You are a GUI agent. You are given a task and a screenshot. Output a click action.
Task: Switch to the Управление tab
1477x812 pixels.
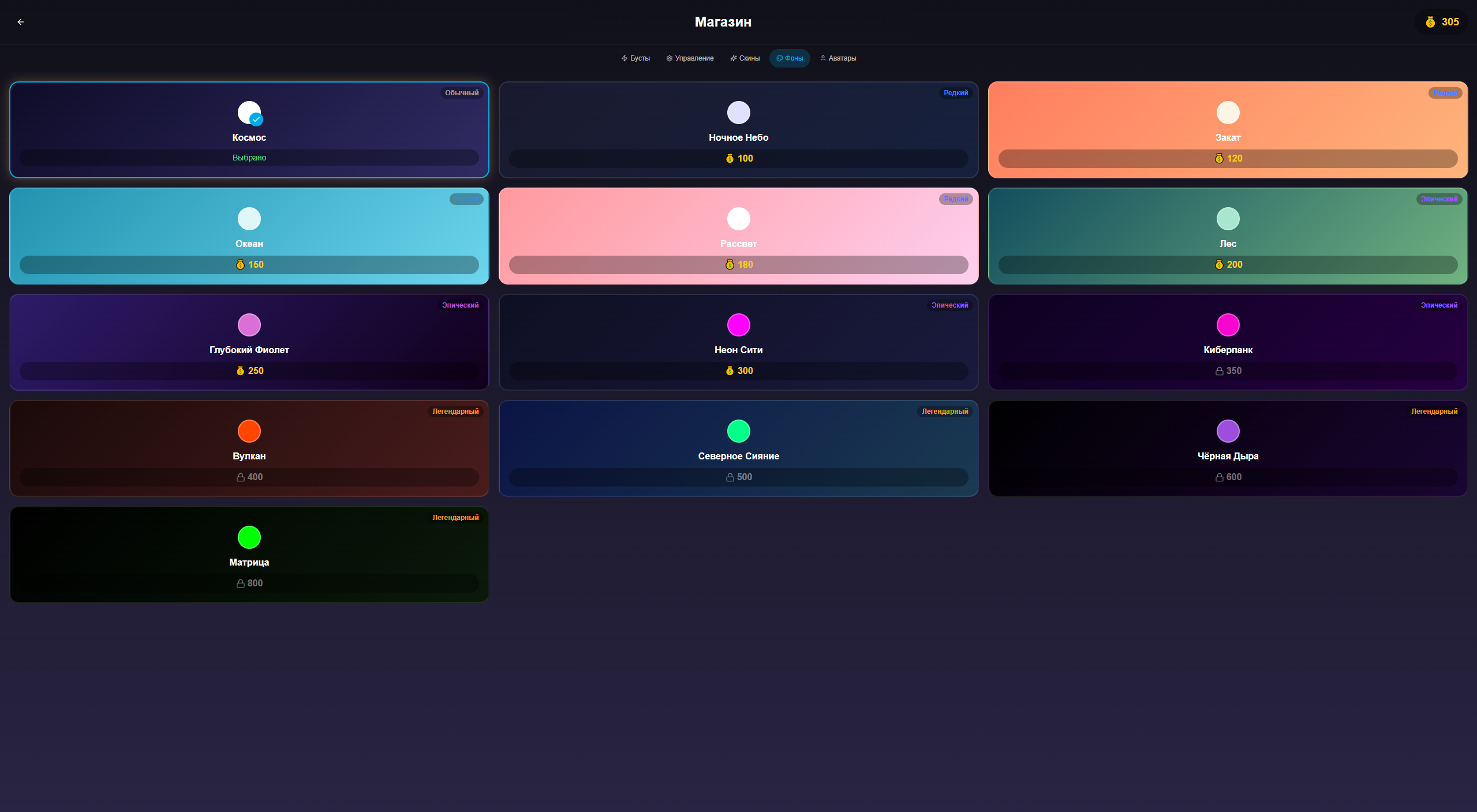[690, 58]
